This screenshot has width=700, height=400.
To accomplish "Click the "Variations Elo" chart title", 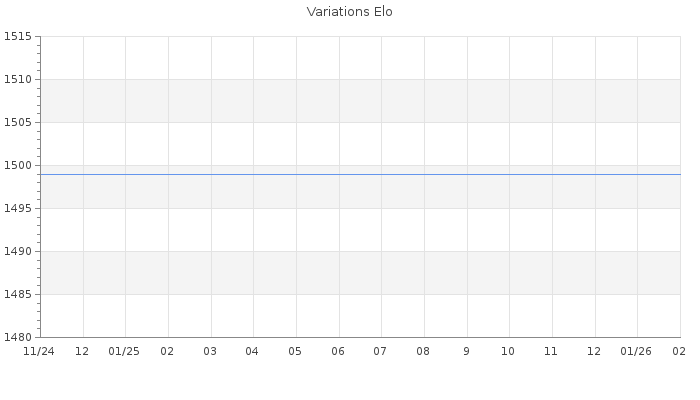I will pyautogui.click(x=349, y=12).
